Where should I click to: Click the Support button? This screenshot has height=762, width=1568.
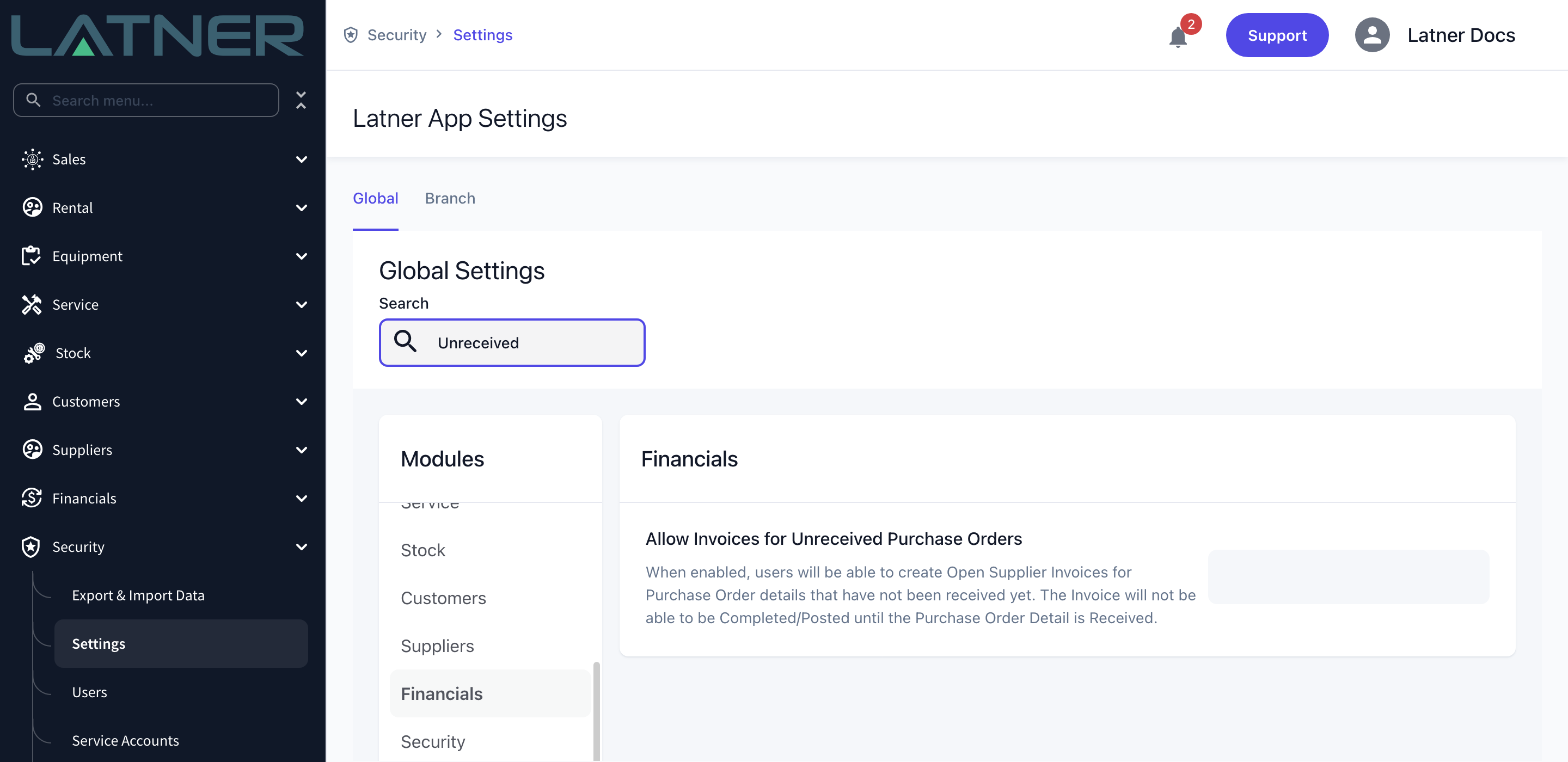pyautogui.click(x=1277, y=35)
